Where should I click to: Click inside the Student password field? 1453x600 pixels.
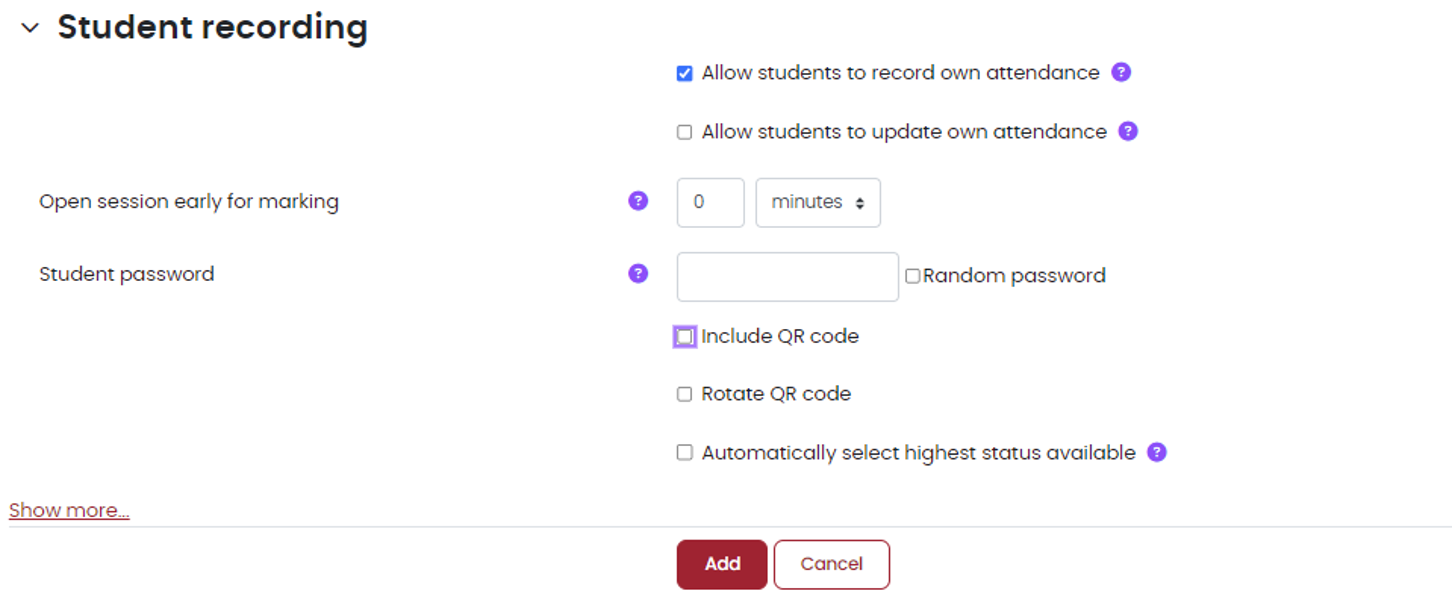click(786, 276)
